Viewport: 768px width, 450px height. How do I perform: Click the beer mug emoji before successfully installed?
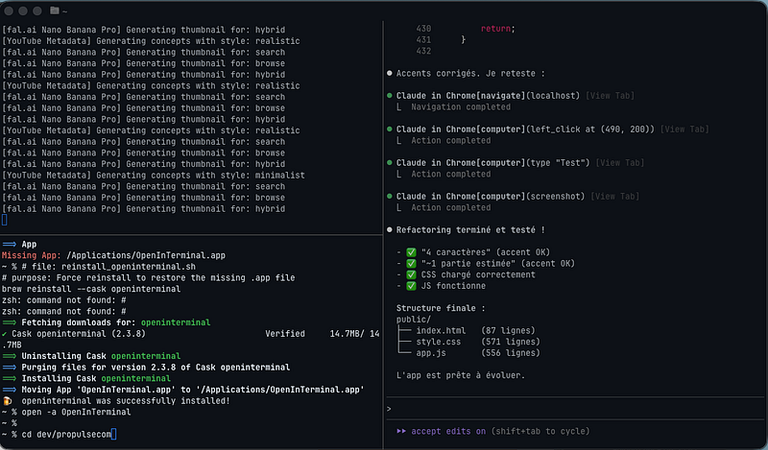pos(7,401)
